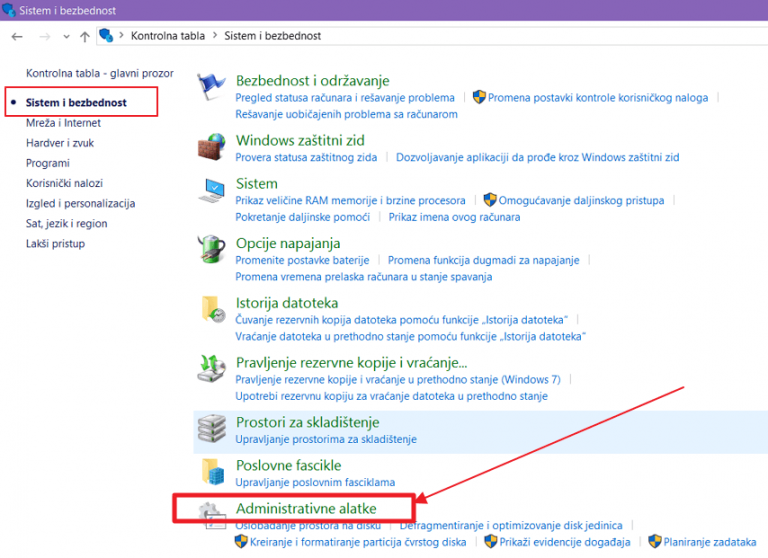This screenshot has width=768, height=558.
Task: Click Vraćanje datoteka u prethodno stanje link
Action: pyautogui.click(x=410, y=337)
